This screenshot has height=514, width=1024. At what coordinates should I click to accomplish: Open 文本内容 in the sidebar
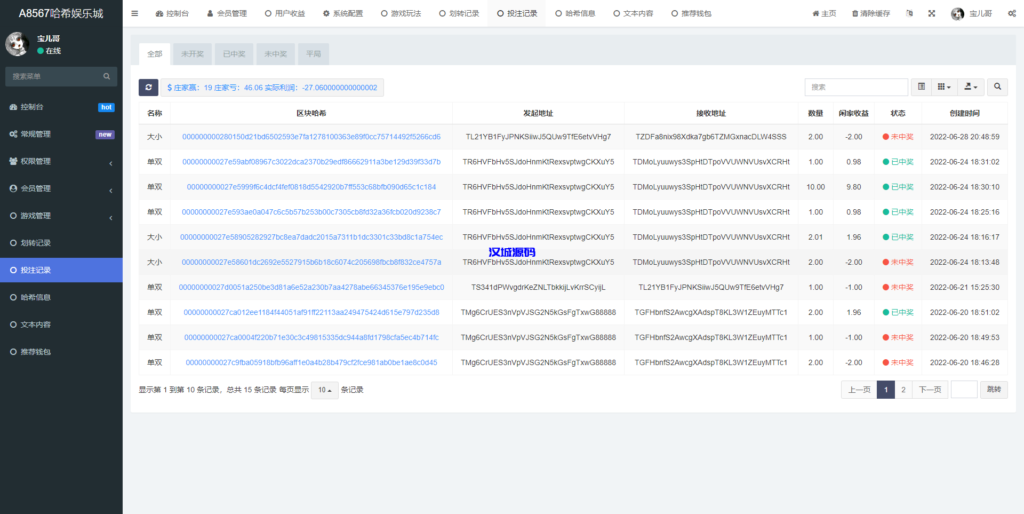tap(61, 324)
